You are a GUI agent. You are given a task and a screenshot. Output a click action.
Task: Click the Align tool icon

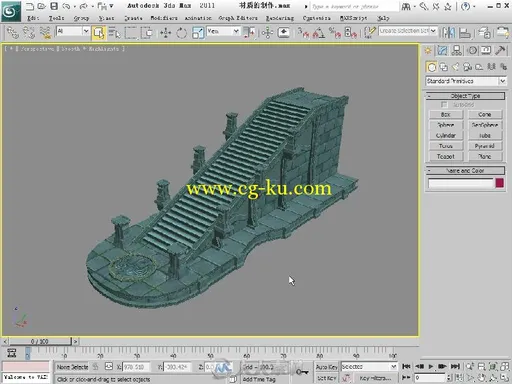pyautogui.click(x=465, y=33)
